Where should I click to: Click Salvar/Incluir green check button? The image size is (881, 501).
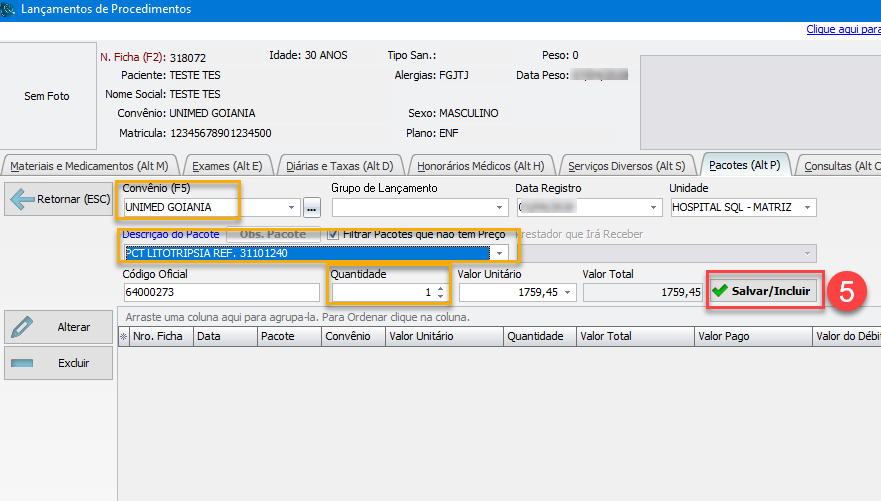click(x=765, y=290)
